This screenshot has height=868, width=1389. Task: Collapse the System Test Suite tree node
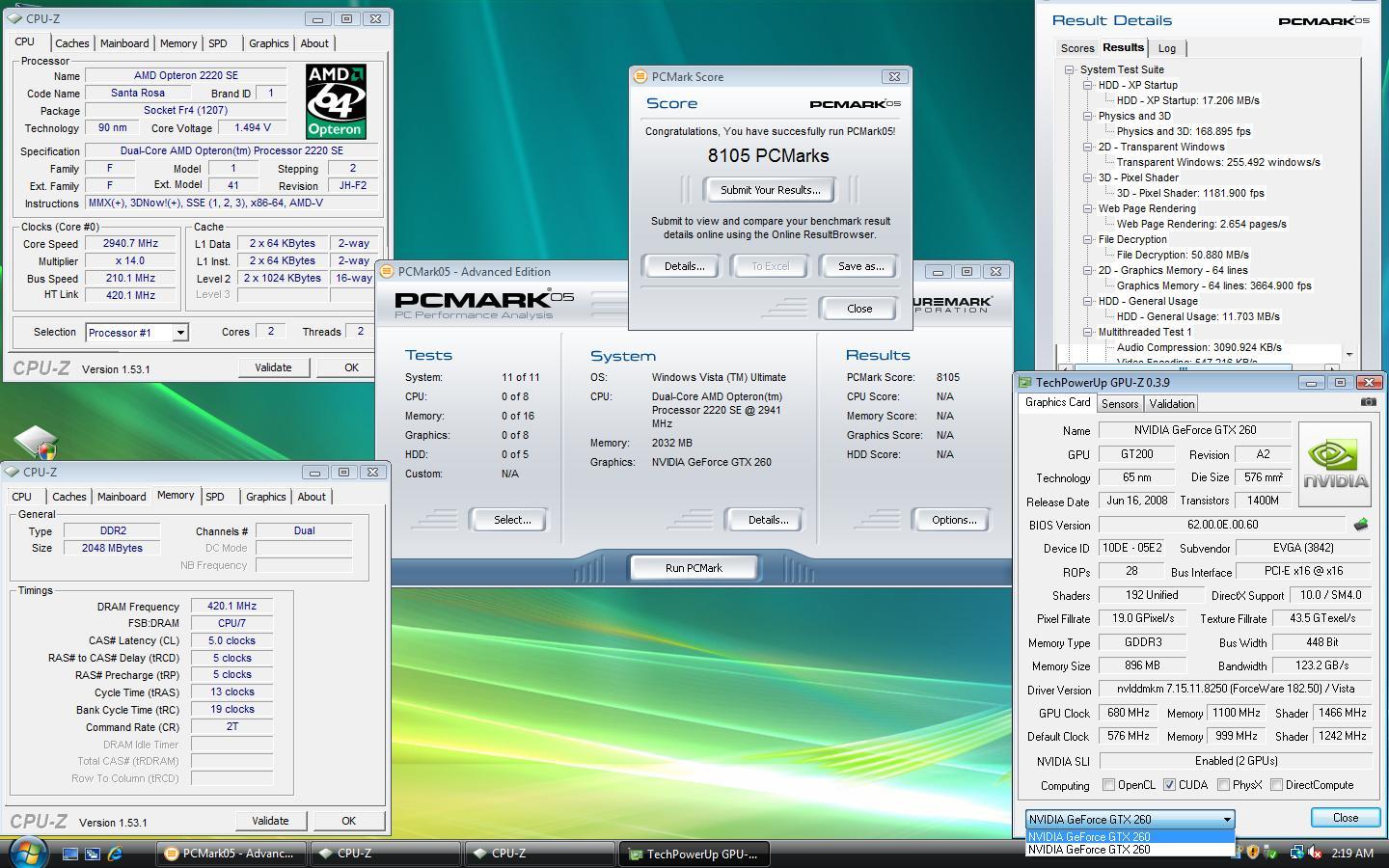point(1070,69)
